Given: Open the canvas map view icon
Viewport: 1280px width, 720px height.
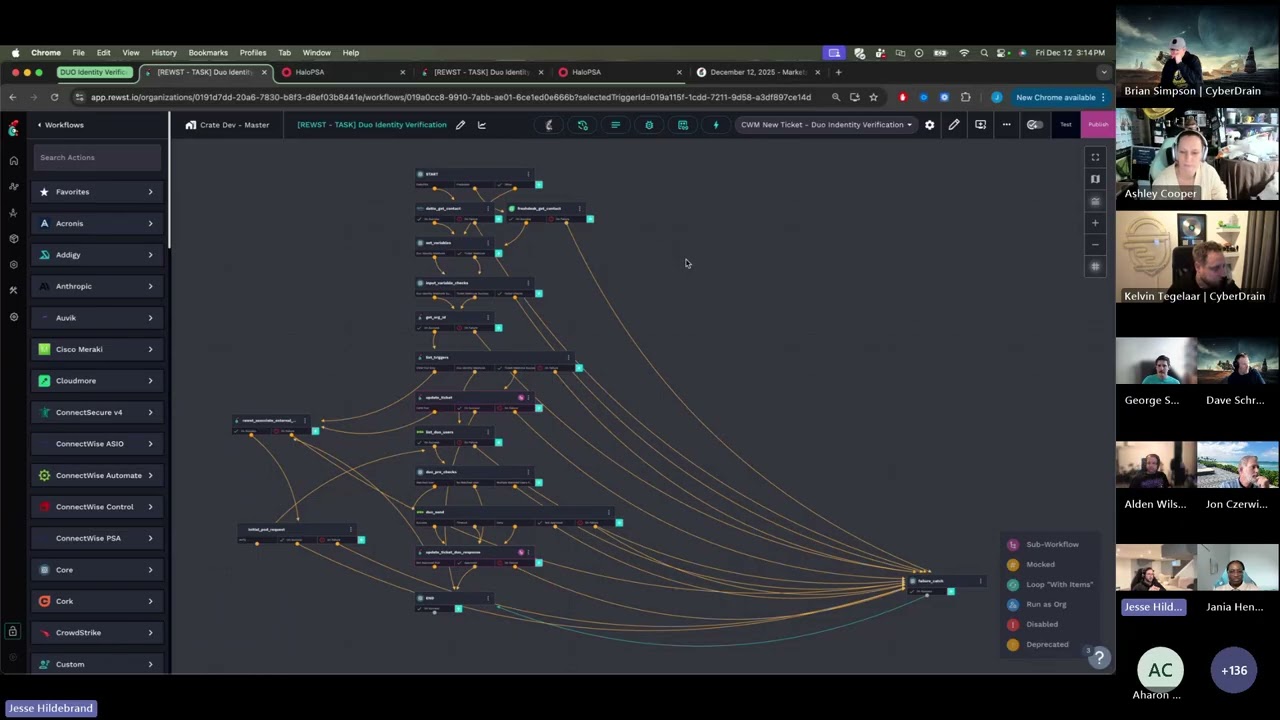Looking at the screenshot, I should (1095, 179).
